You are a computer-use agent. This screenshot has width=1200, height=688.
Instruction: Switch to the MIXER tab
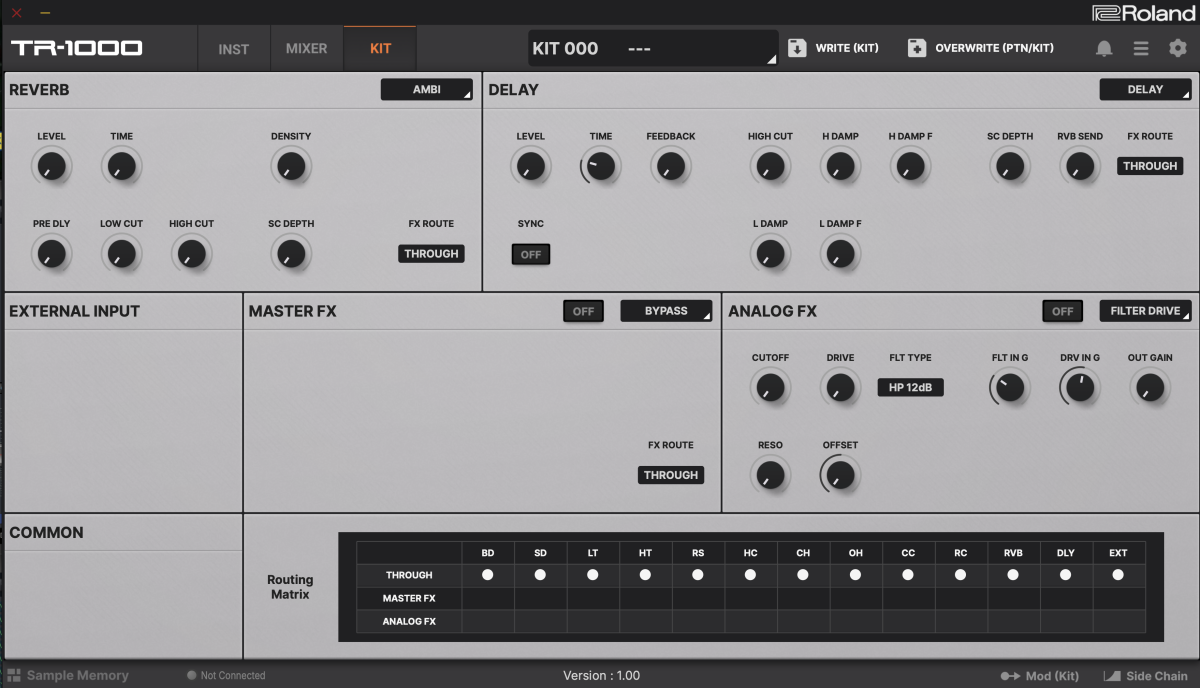[307, 48]
